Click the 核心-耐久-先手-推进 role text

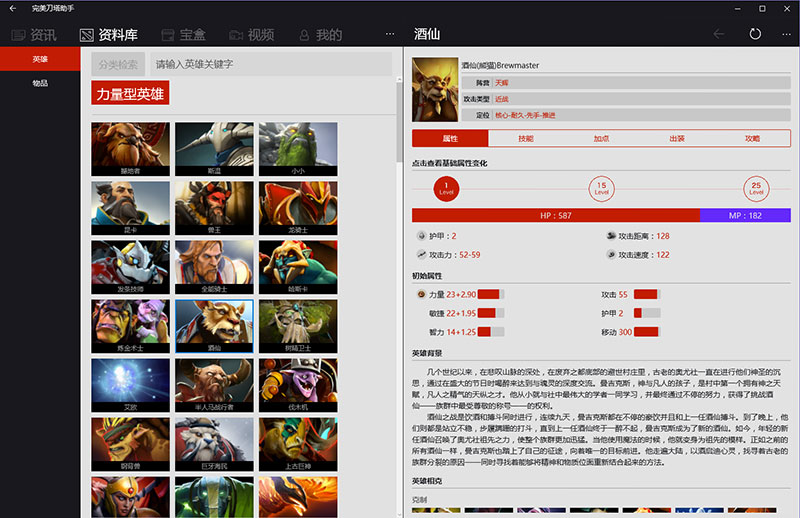pyautogui.click(x=525, y=115)
